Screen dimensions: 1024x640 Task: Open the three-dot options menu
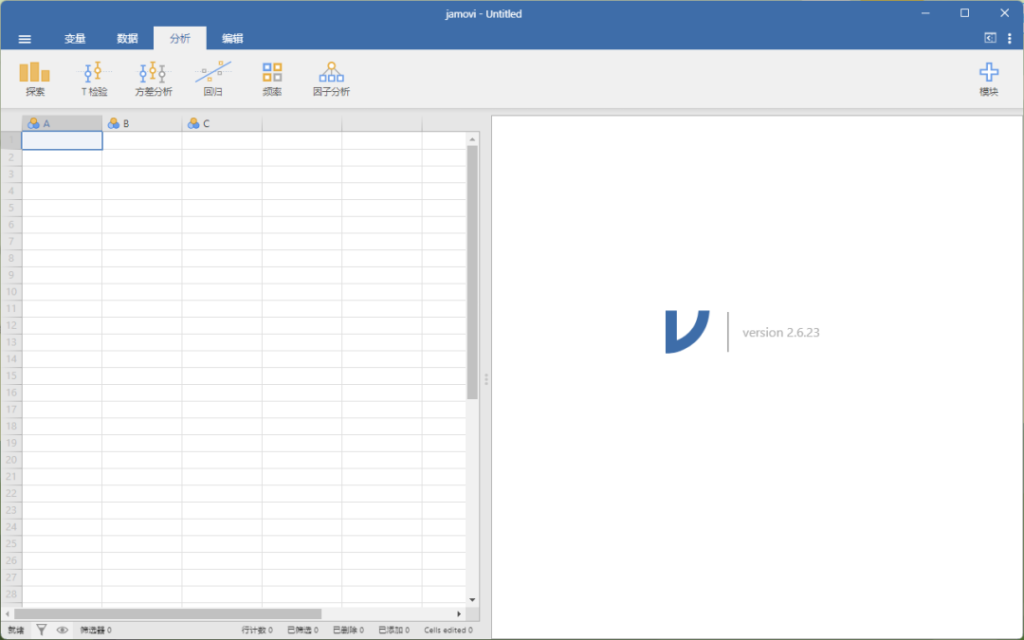click(x=1009, y=38)
